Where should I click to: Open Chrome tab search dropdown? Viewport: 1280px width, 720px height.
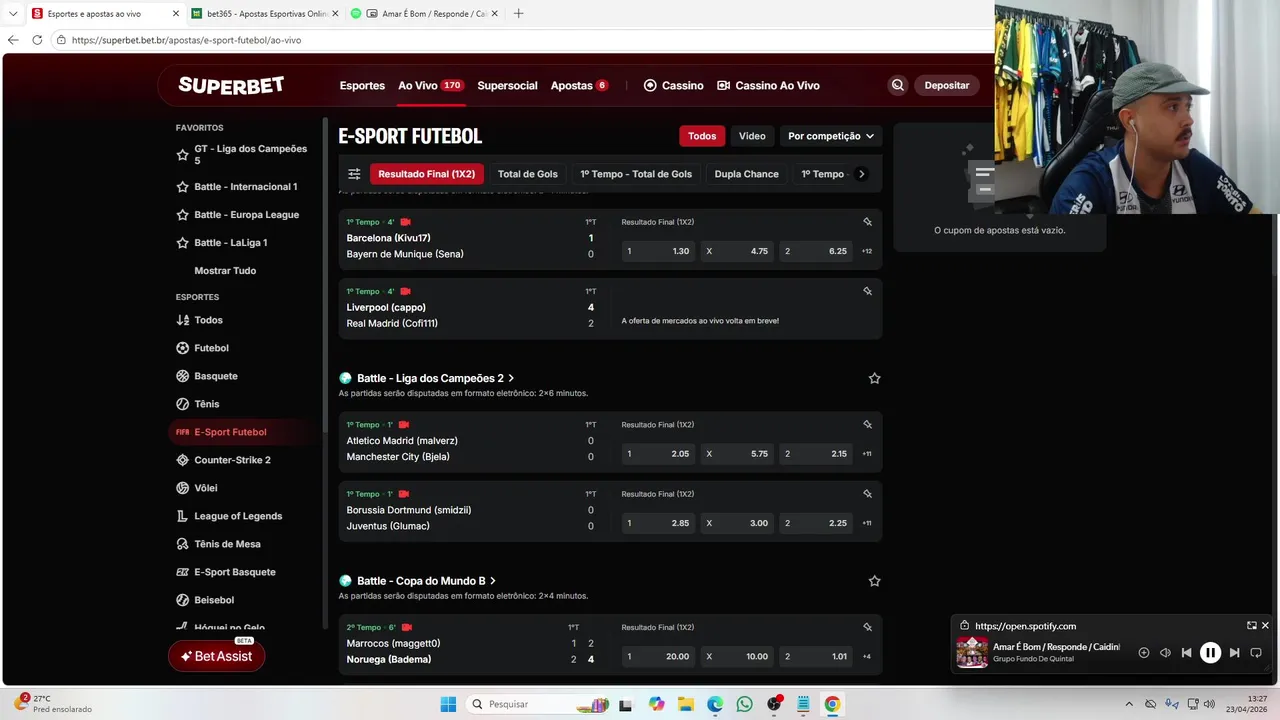point(13,14)
